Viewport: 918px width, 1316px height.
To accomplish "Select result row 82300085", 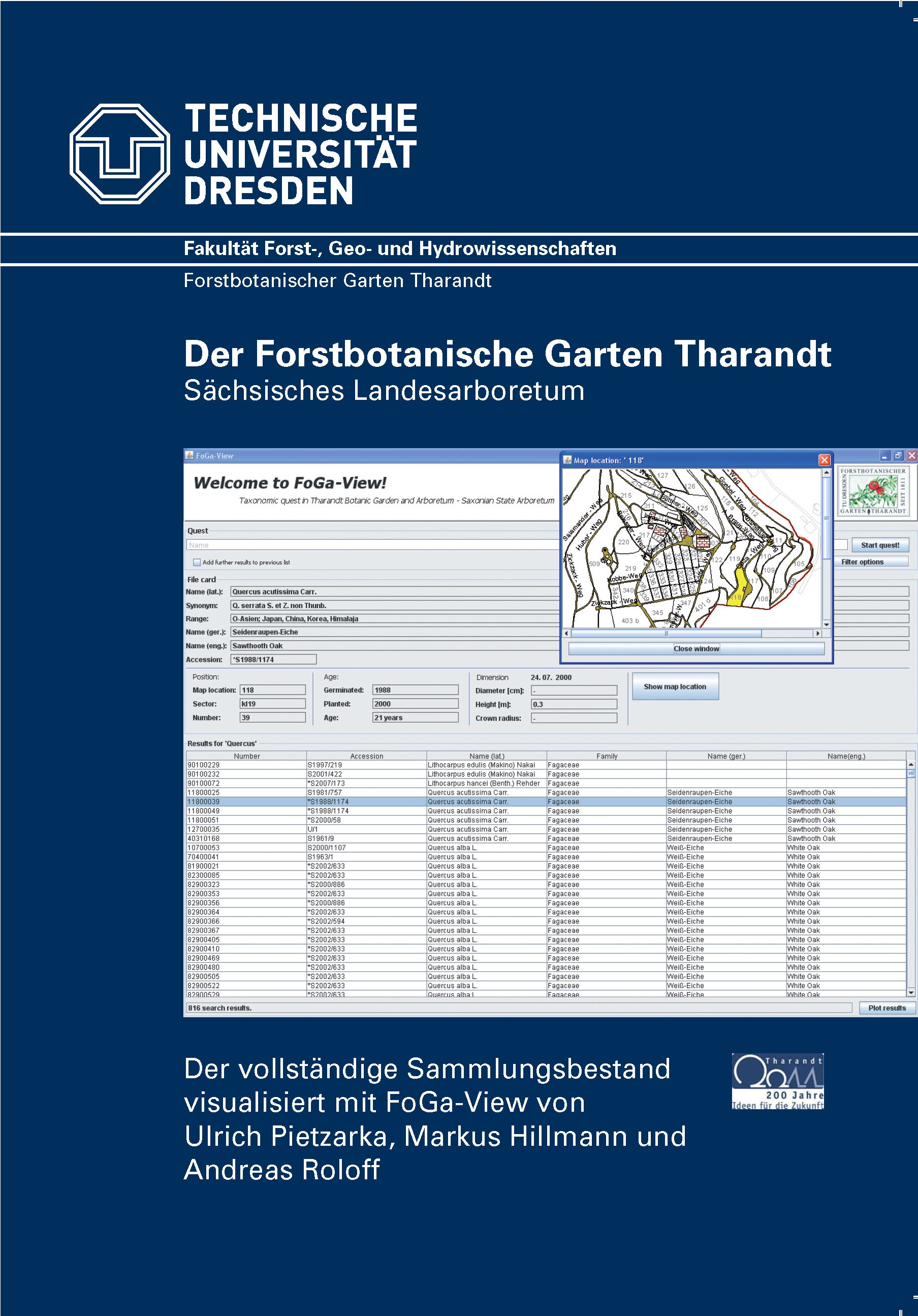I will tap(547, 875).
